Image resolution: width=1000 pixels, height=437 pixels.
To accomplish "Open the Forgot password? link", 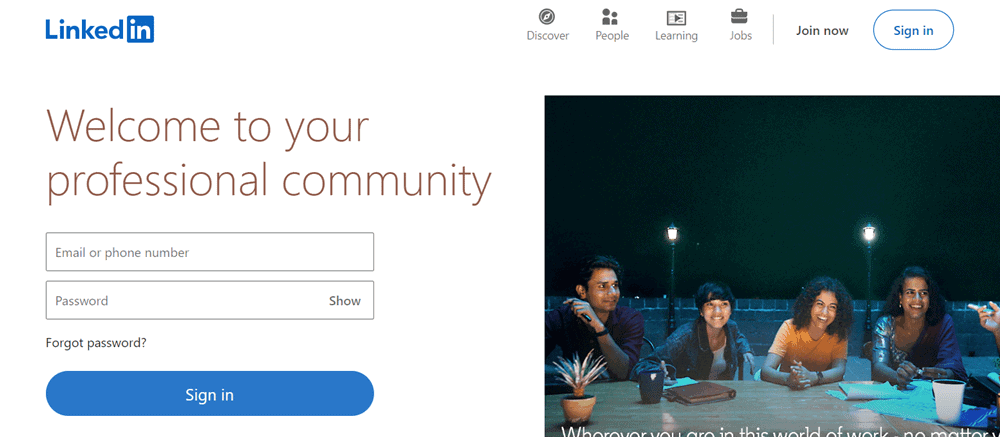I will (96, 343).
